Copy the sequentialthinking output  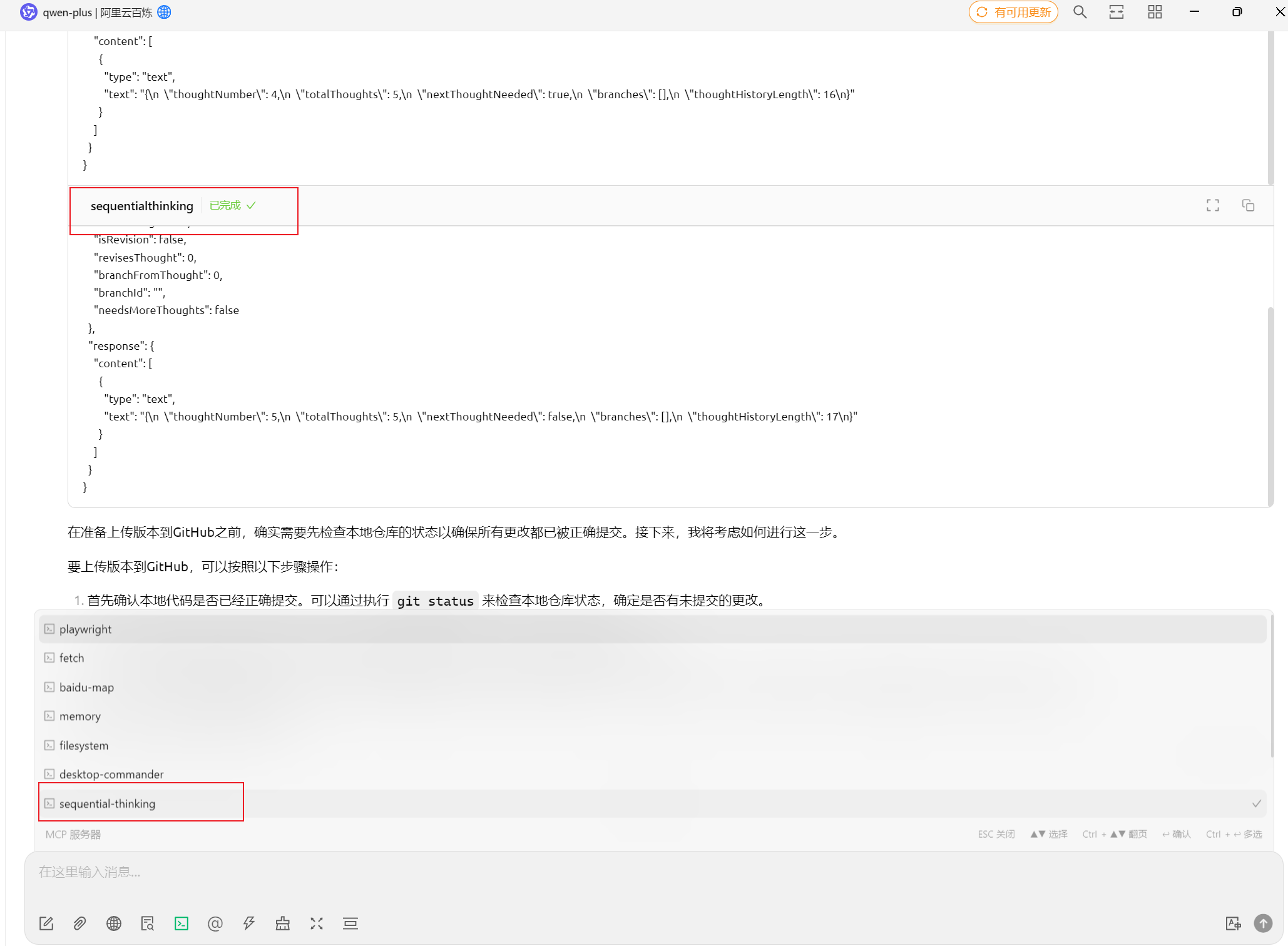click(x=1248, y=205)
